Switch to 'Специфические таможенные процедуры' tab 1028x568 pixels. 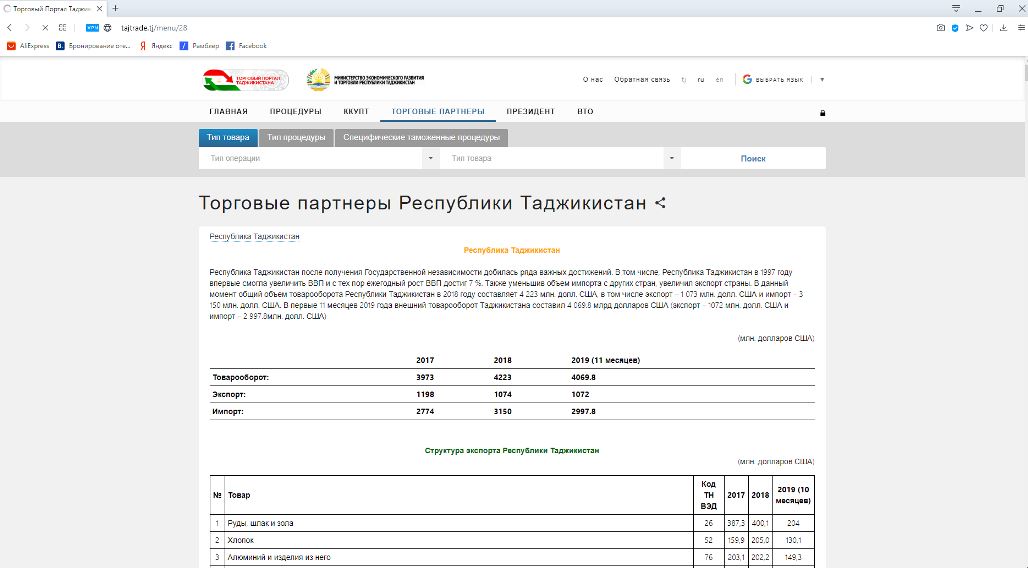421,137
